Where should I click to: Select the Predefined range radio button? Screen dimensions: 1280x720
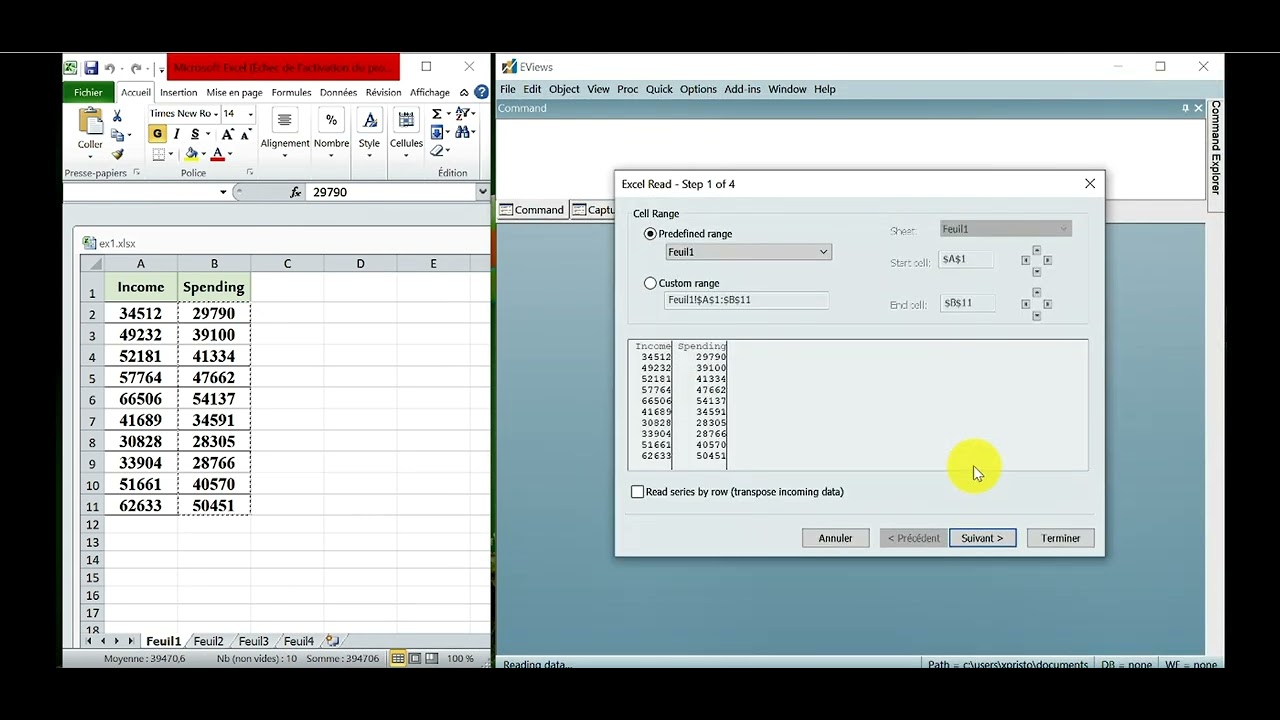coord(651,234)
